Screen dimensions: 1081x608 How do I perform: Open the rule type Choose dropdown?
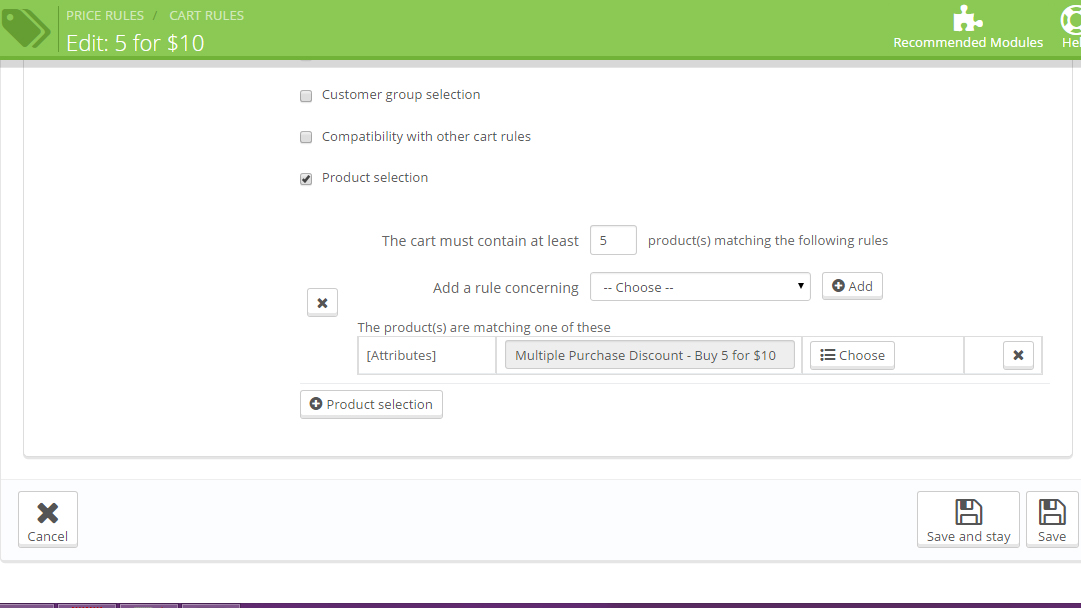tap(700, 287)
